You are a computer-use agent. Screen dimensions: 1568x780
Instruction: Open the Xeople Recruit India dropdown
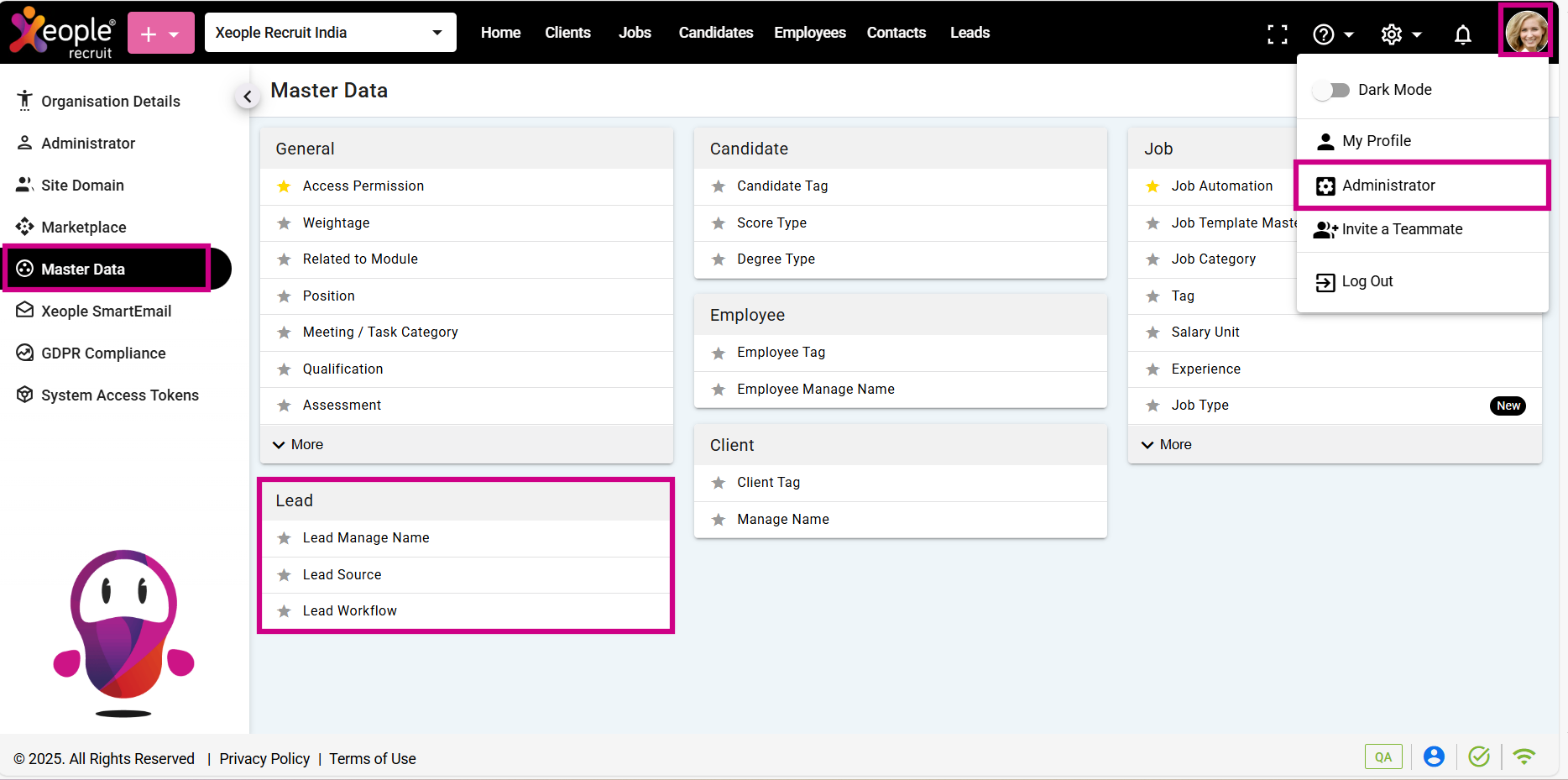tap(330, 33)
